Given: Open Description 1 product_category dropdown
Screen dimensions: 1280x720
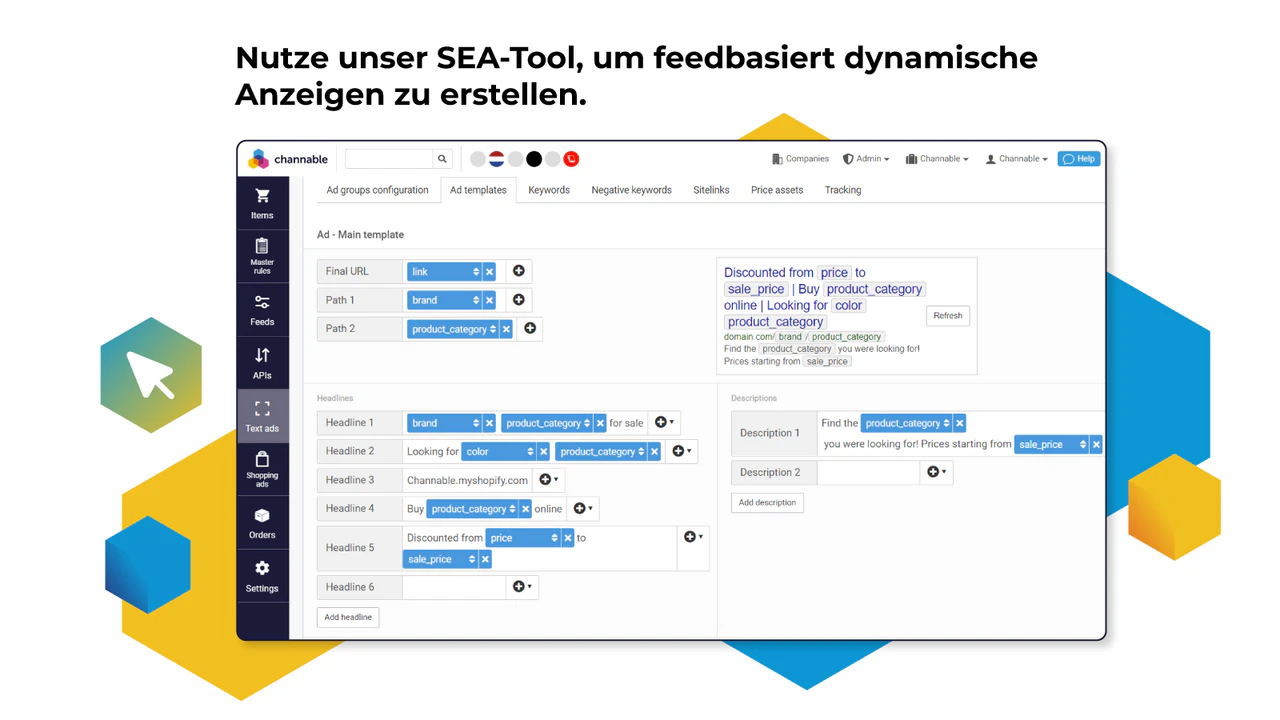Looking at the screenshot, I should click(x=907, y=423).
